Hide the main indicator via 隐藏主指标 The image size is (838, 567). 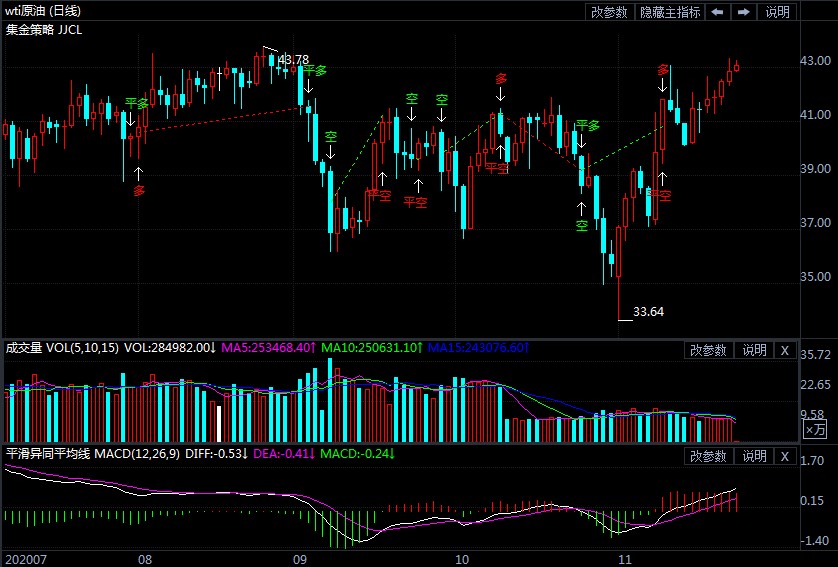pyautogui.click(x=670, y=12)
